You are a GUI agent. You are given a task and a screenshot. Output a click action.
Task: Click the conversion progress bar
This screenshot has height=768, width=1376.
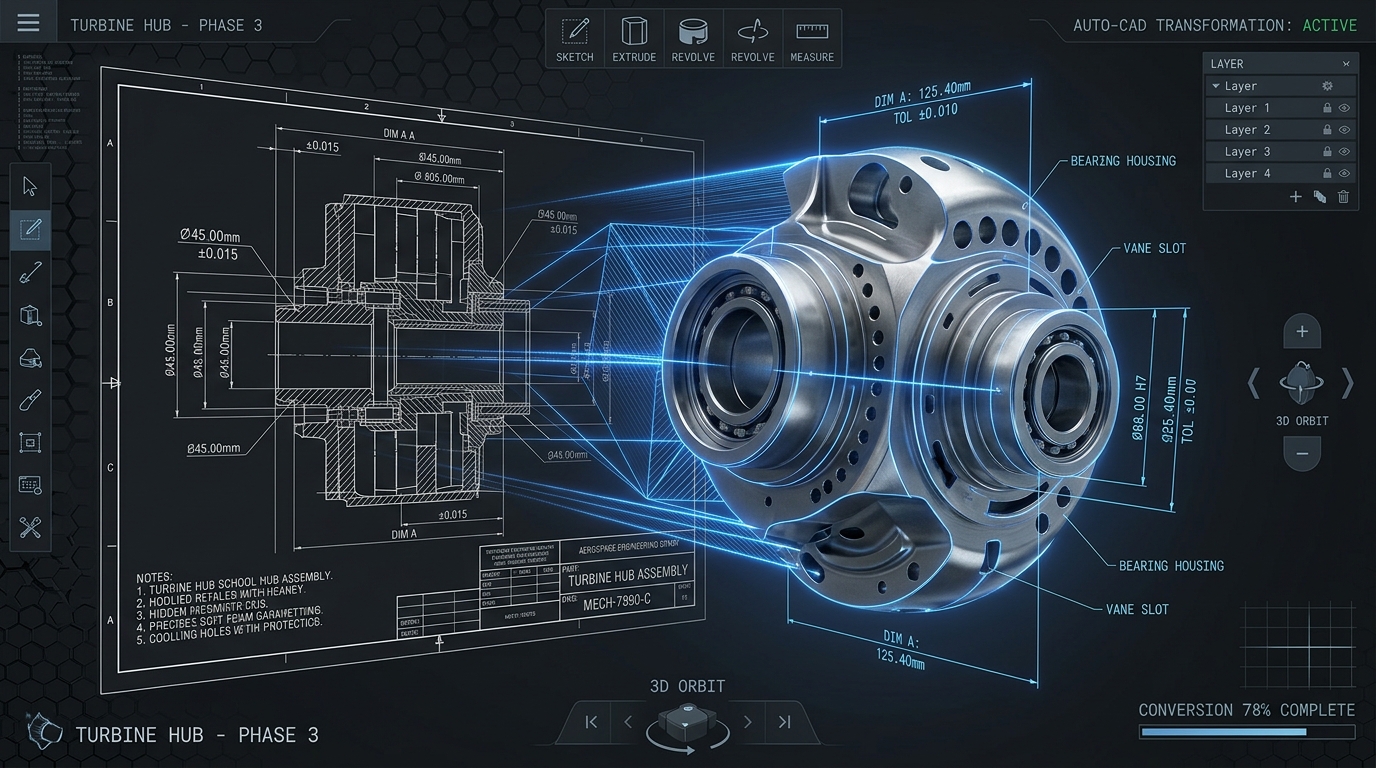1246,732
